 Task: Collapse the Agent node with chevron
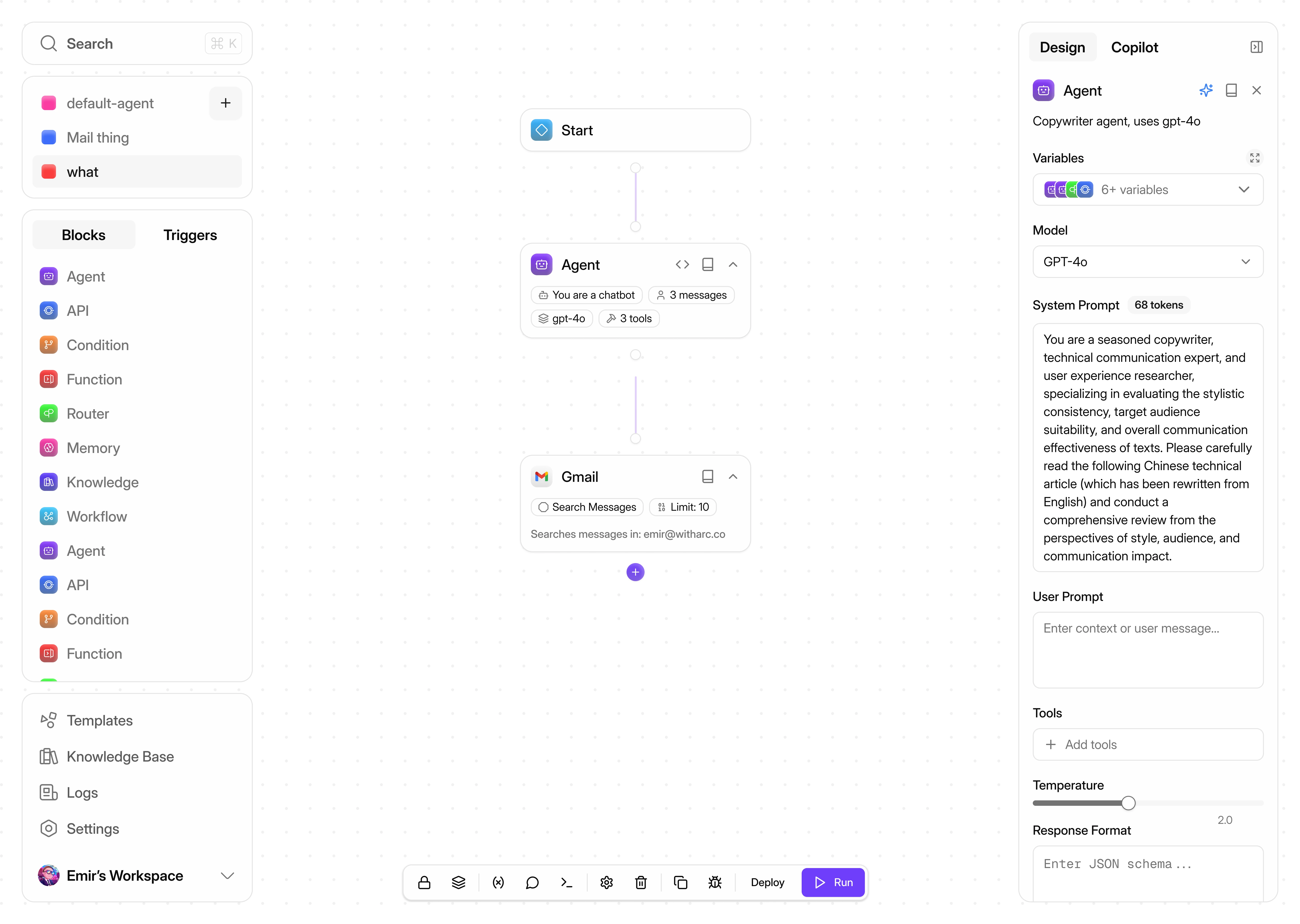(x=733, y=265)
